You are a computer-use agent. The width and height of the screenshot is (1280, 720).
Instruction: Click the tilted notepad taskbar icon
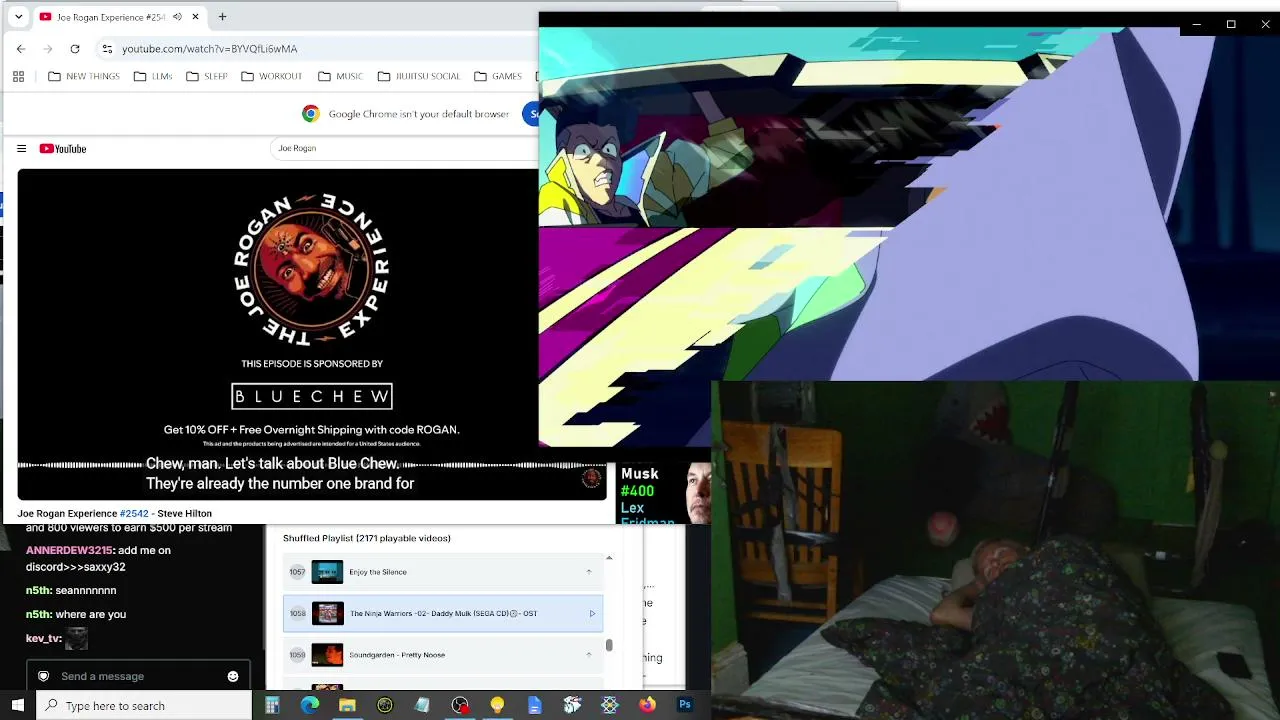pos(422,705)
